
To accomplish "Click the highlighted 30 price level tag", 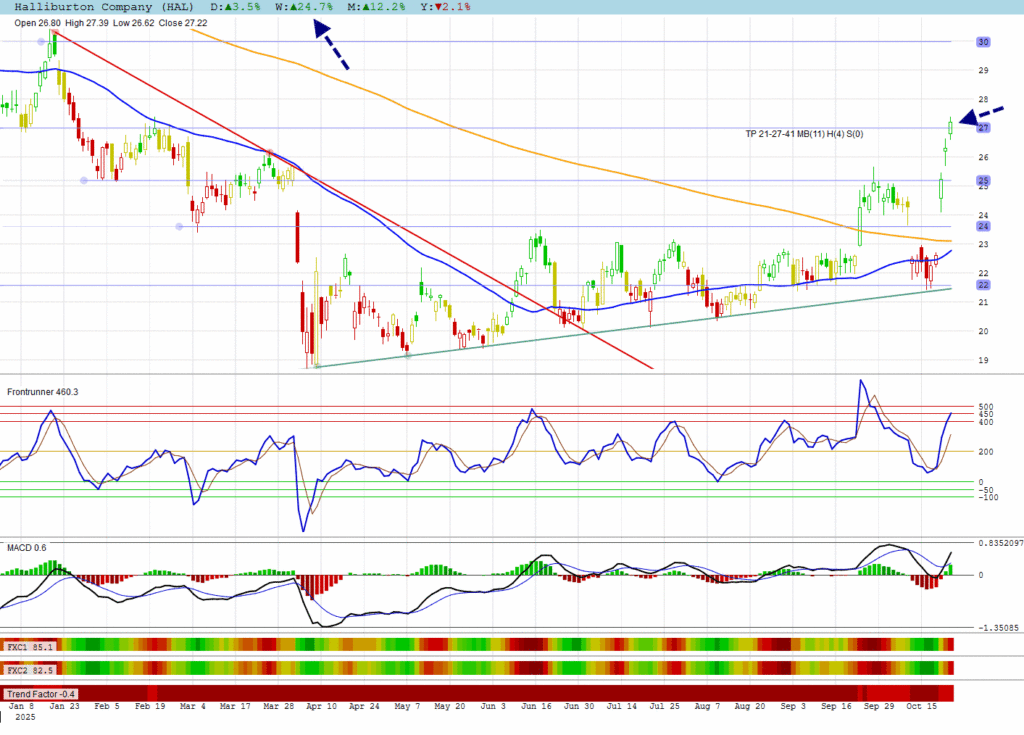I will tap(983, 42).
